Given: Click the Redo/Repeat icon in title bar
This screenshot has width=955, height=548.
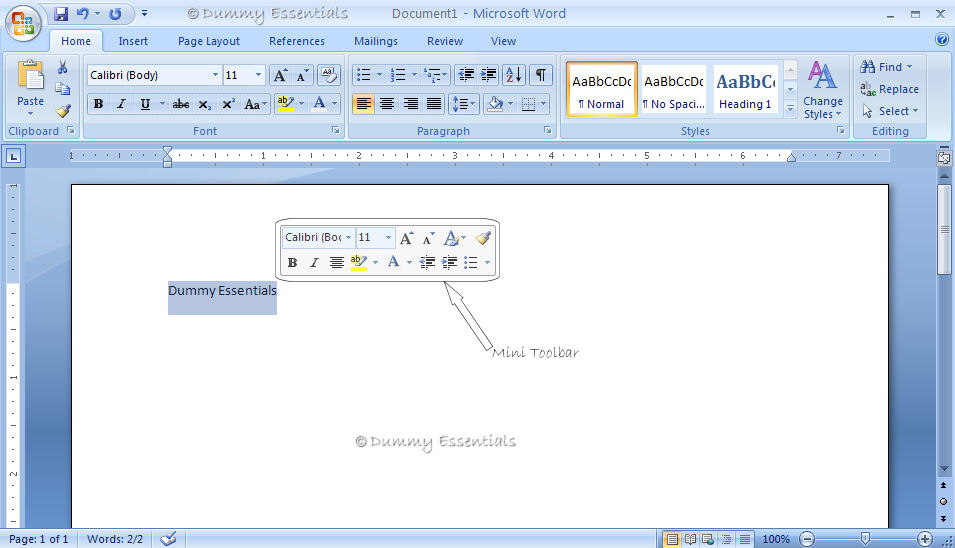Looking at the screenshot, I should 115,13.
